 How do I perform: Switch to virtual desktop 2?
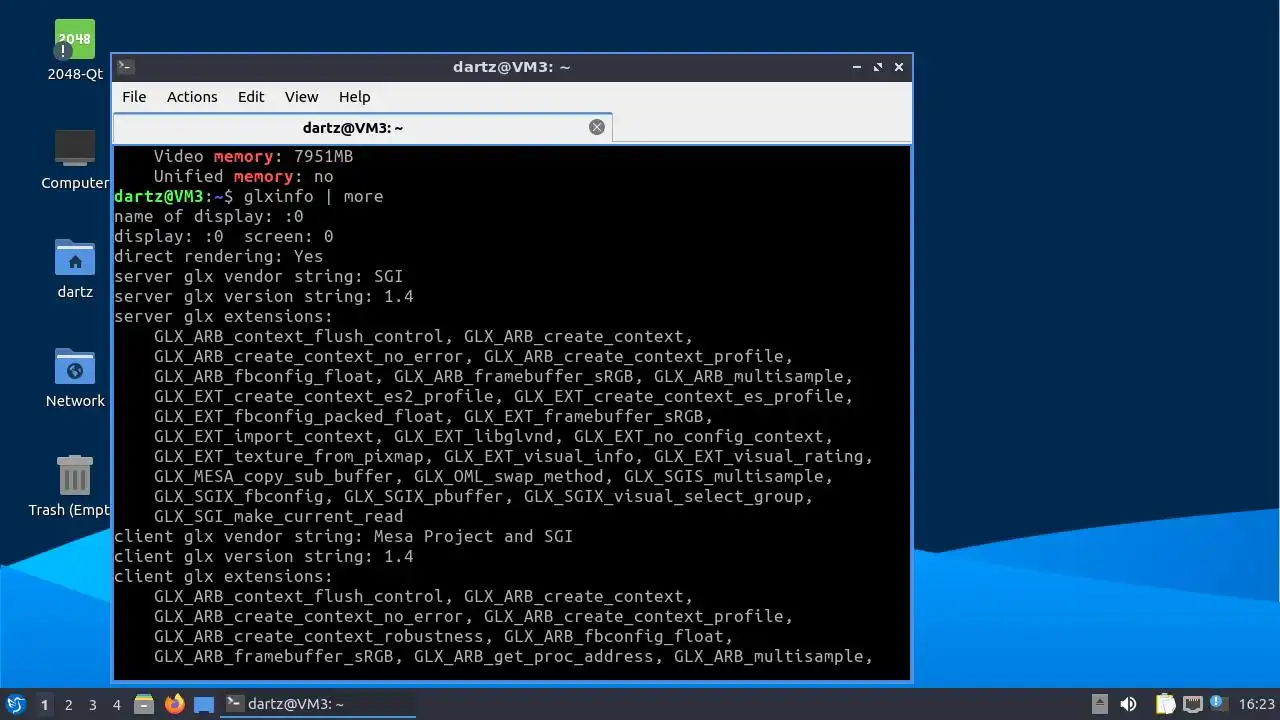[x=69, y=704]
